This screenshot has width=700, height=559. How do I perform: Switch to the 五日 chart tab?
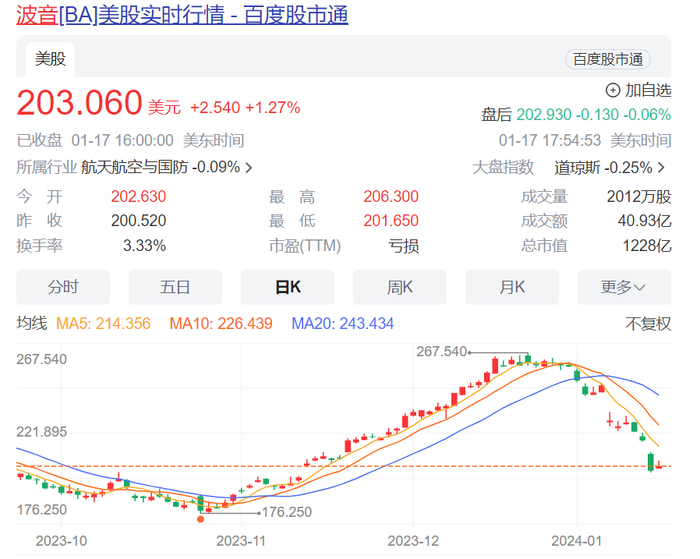click(x=175, y=287)
